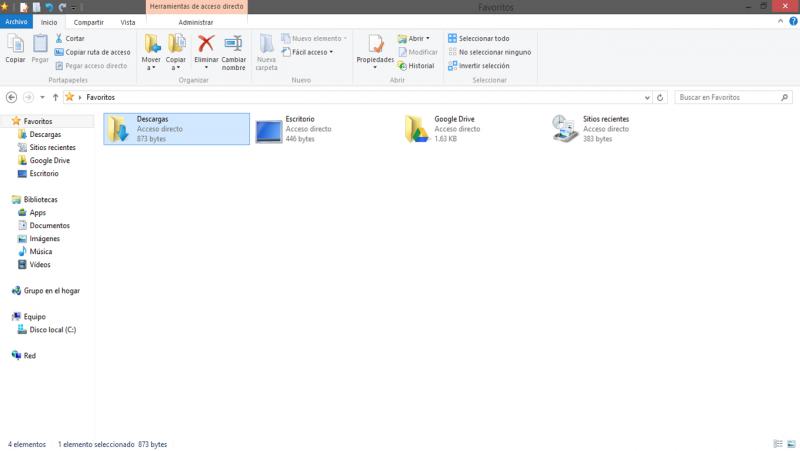The height and width of the screenshot is (451, 800).
Task: Switch to large icons view in status bar
Action: point(791,443)
